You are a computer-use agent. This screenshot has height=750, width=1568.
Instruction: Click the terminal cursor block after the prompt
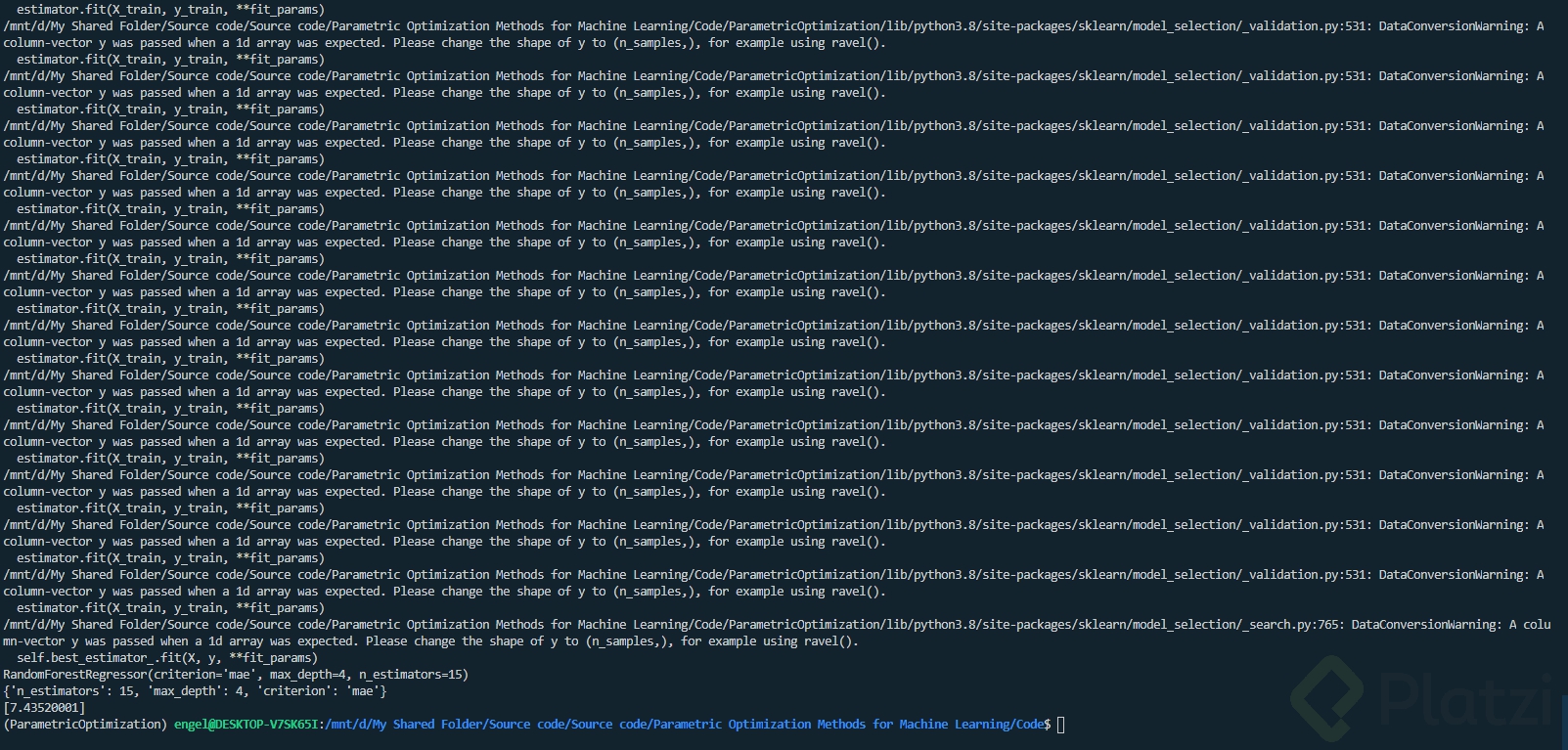1060,725
